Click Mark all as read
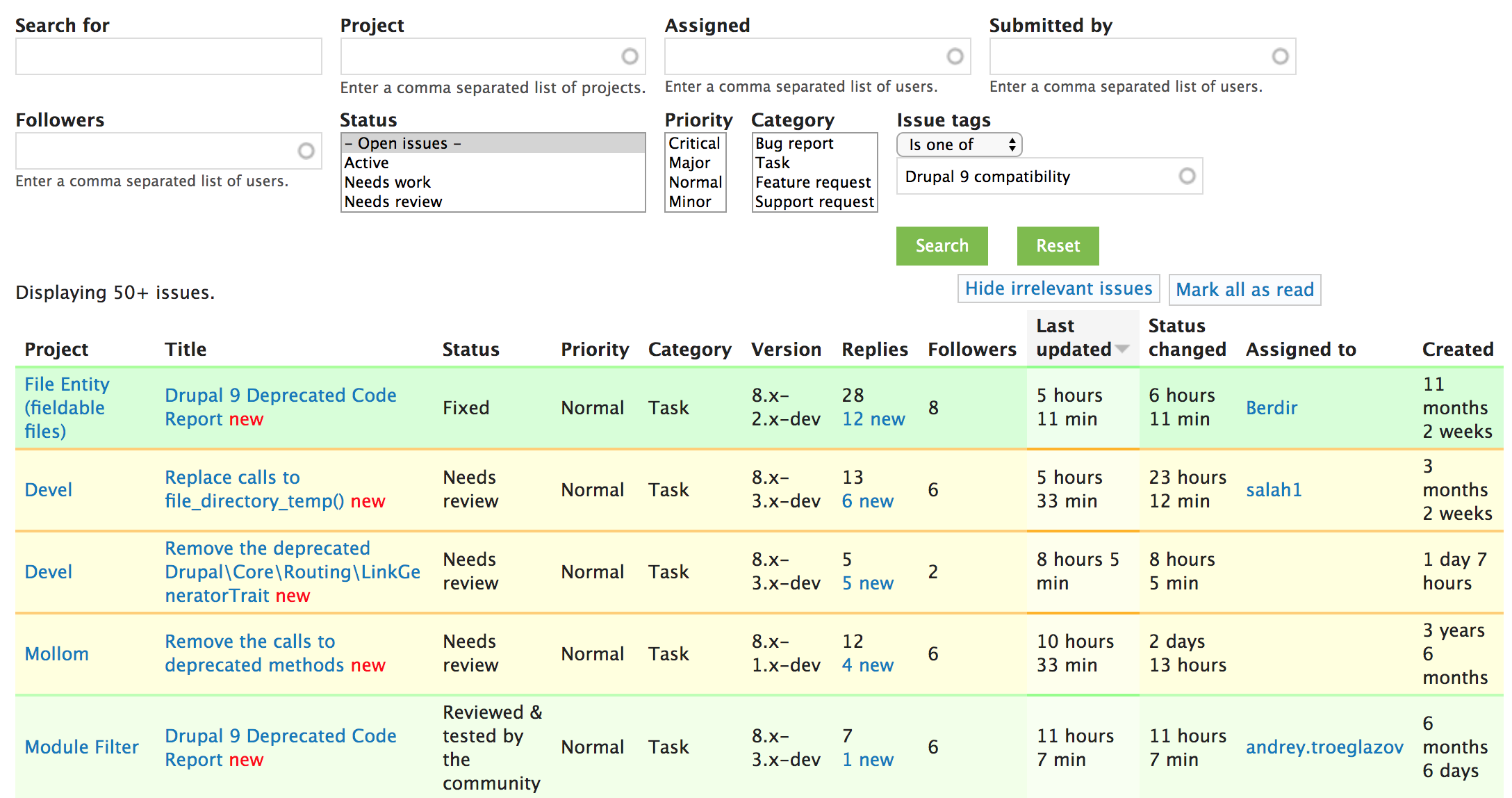The image size is (1512, 798). click(1244, 289)
